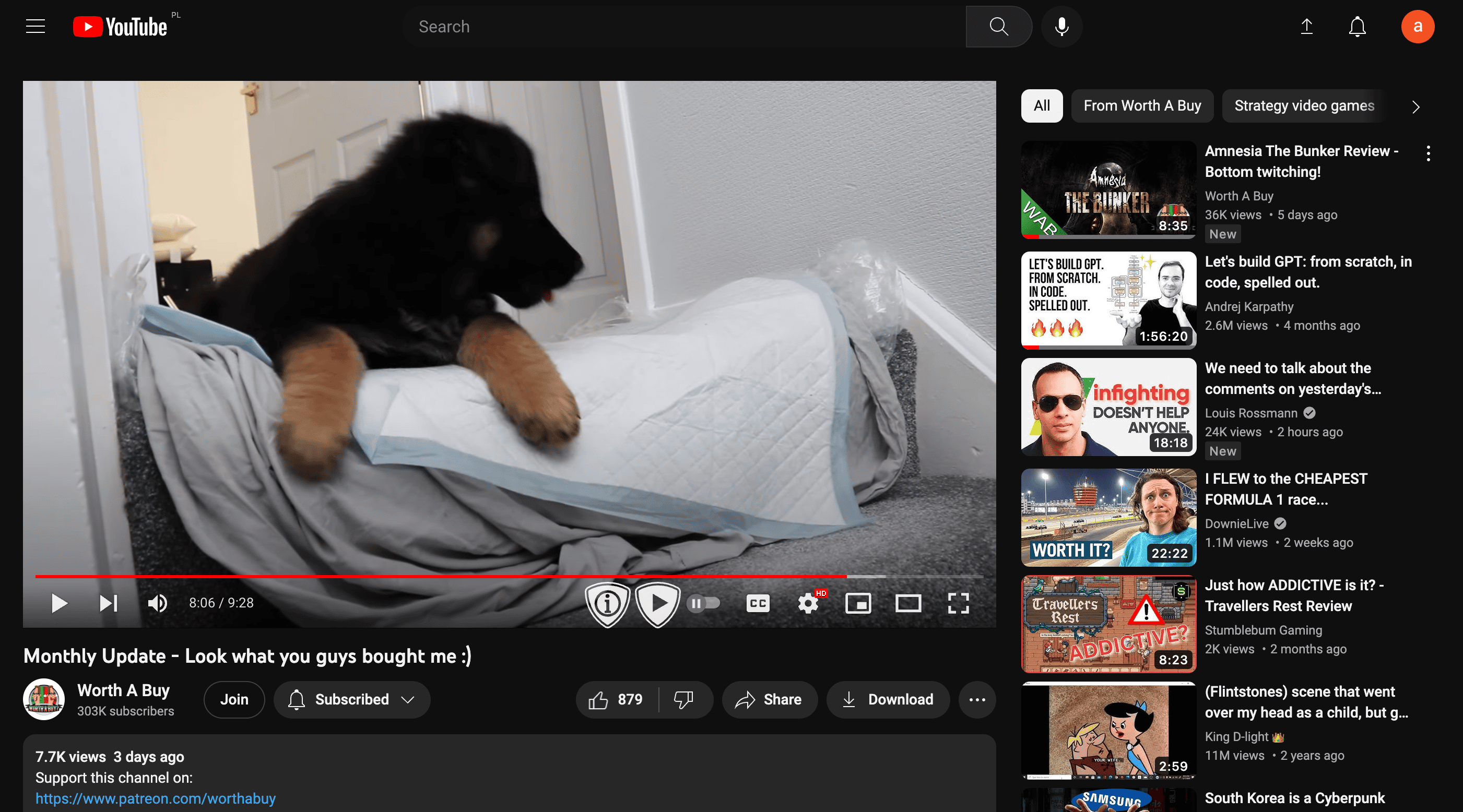Click the shield play extension icon

coord(658,604)
